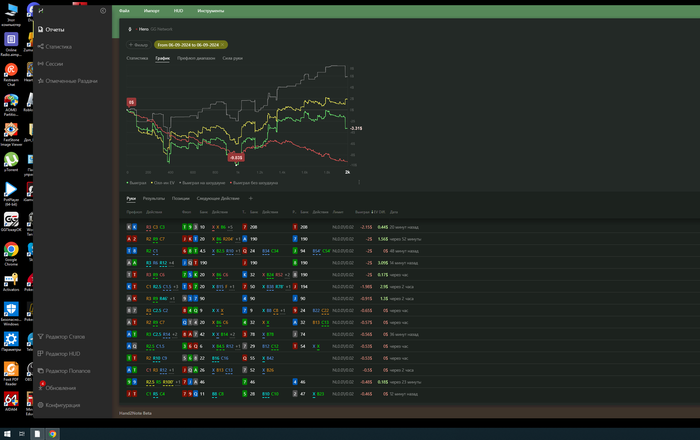Select the Руки tab

(131, 198)
